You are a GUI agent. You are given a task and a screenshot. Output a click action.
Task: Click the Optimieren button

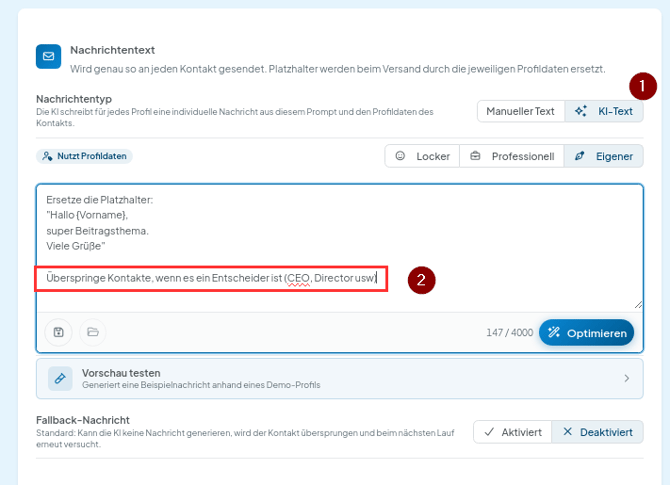point(586,332)
